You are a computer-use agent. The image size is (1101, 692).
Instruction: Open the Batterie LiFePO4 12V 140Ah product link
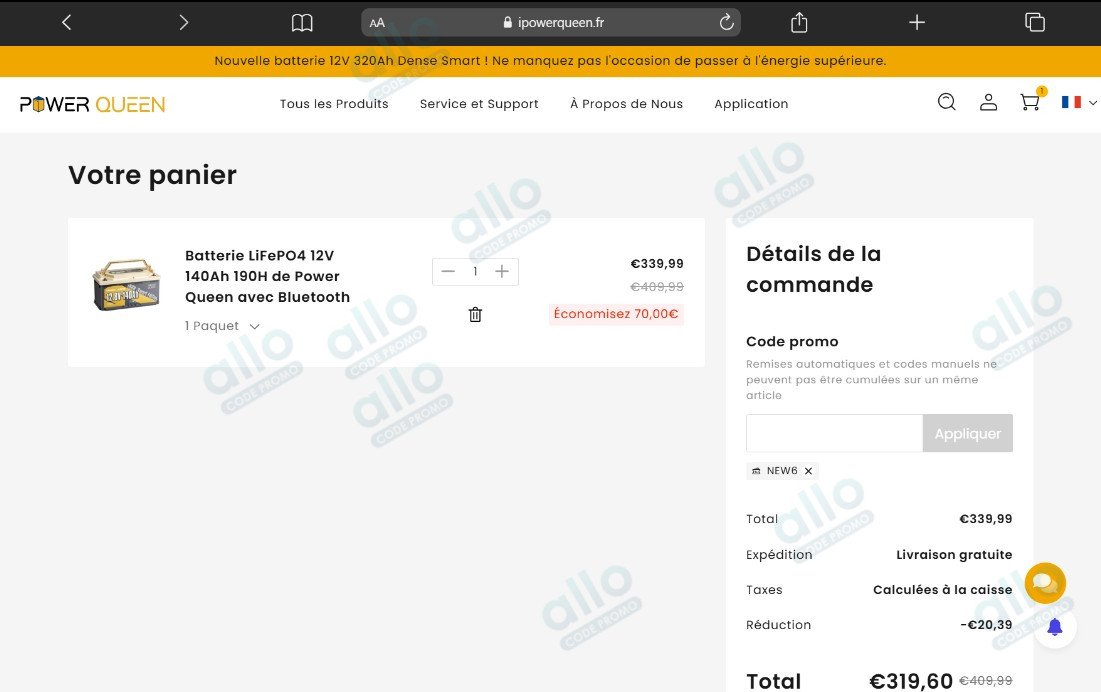[x=268, y=277]
